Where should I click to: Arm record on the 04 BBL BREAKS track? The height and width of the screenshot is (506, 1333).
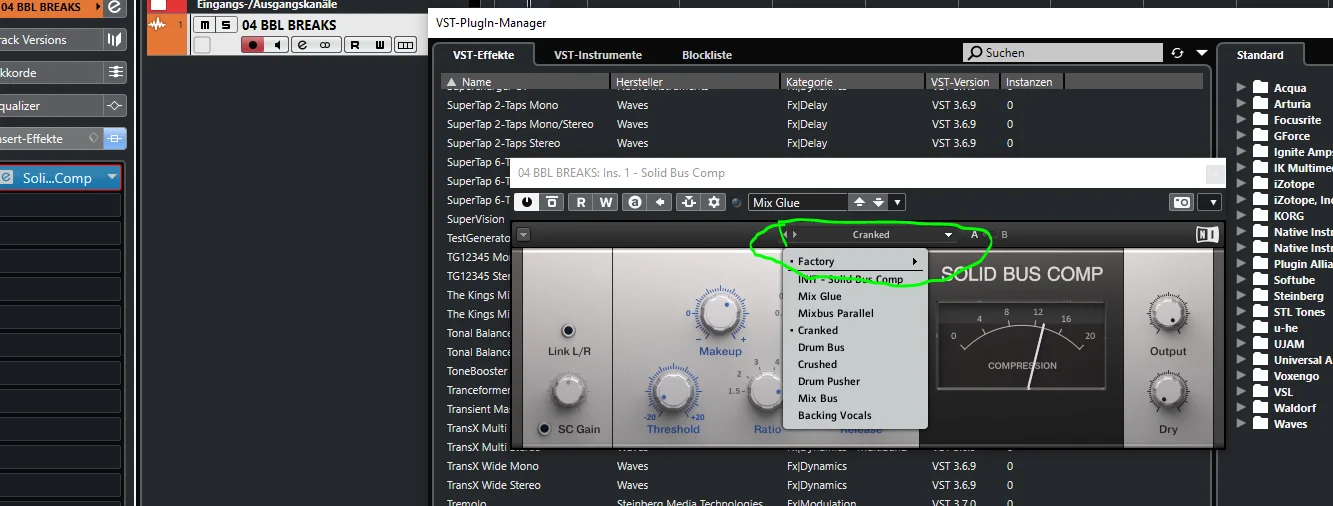(x=253, y=45)
